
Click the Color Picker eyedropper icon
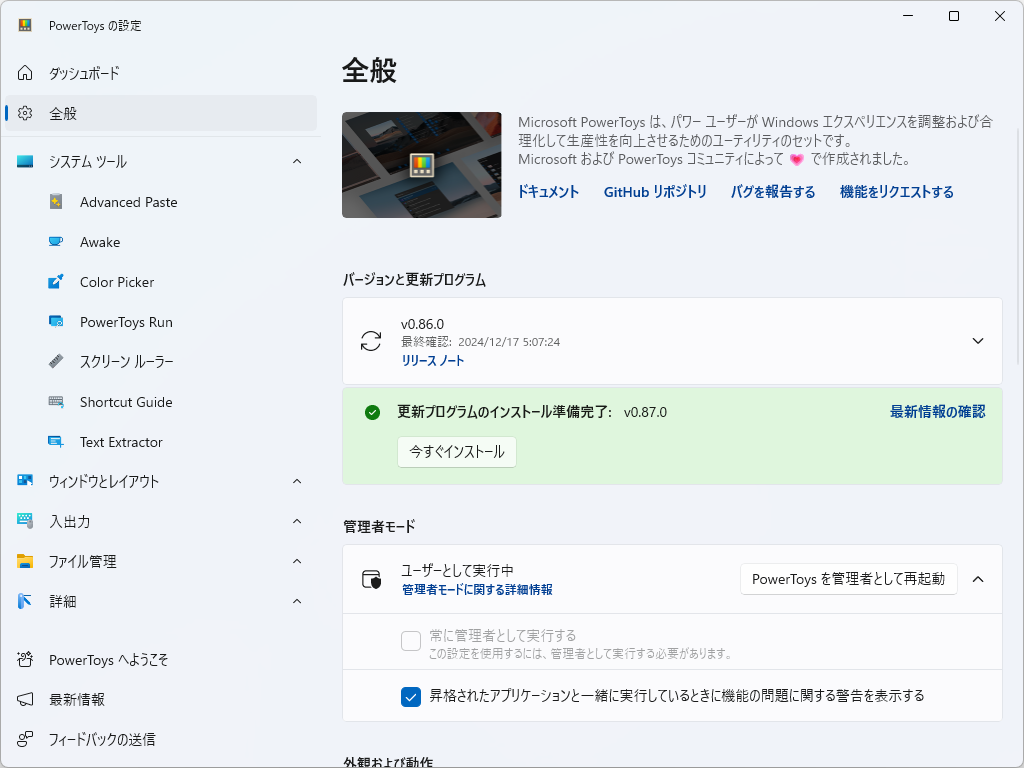pos(56,282)
